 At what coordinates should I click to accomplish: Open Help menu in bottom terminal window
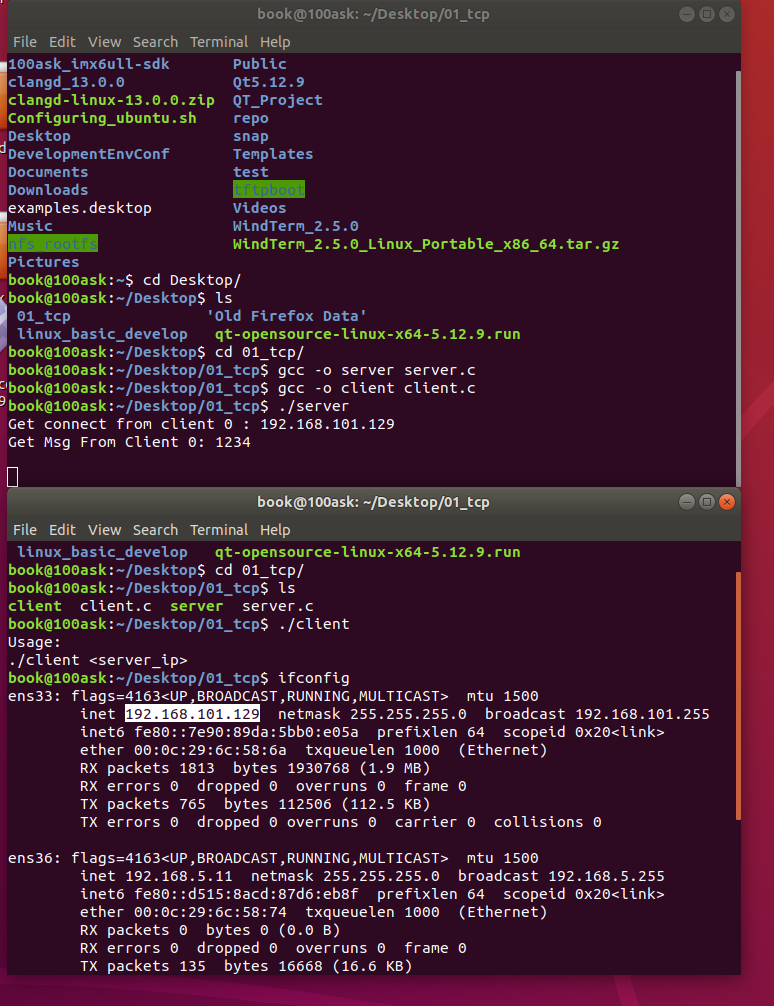pos(275,530)
